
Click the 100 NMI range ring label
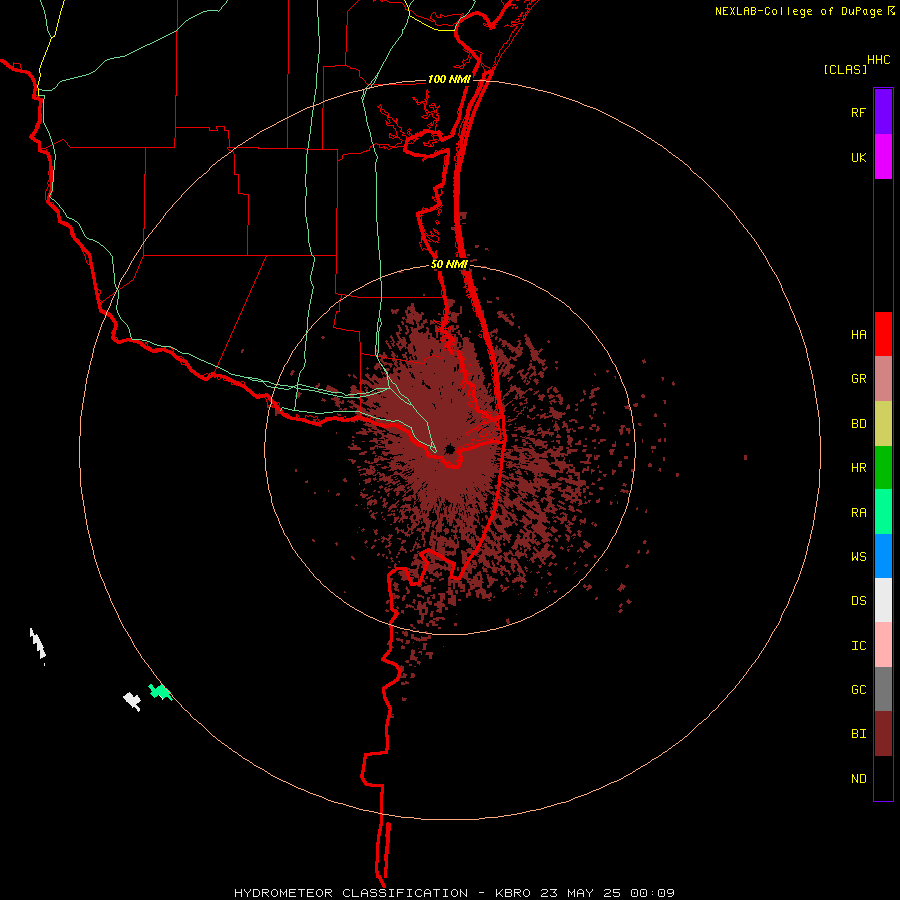[x=449, y=79]
